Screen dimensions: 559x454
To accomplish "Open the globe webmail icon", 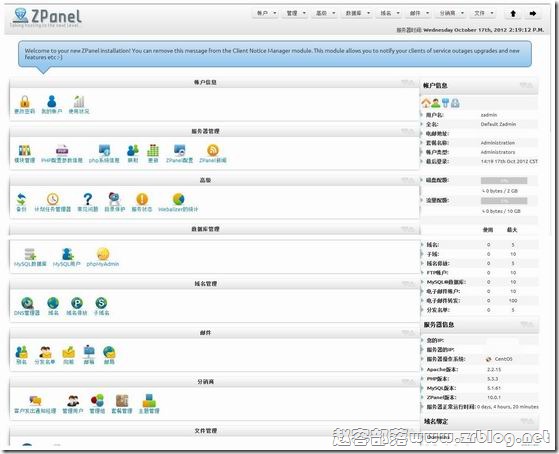I will 109,352.
